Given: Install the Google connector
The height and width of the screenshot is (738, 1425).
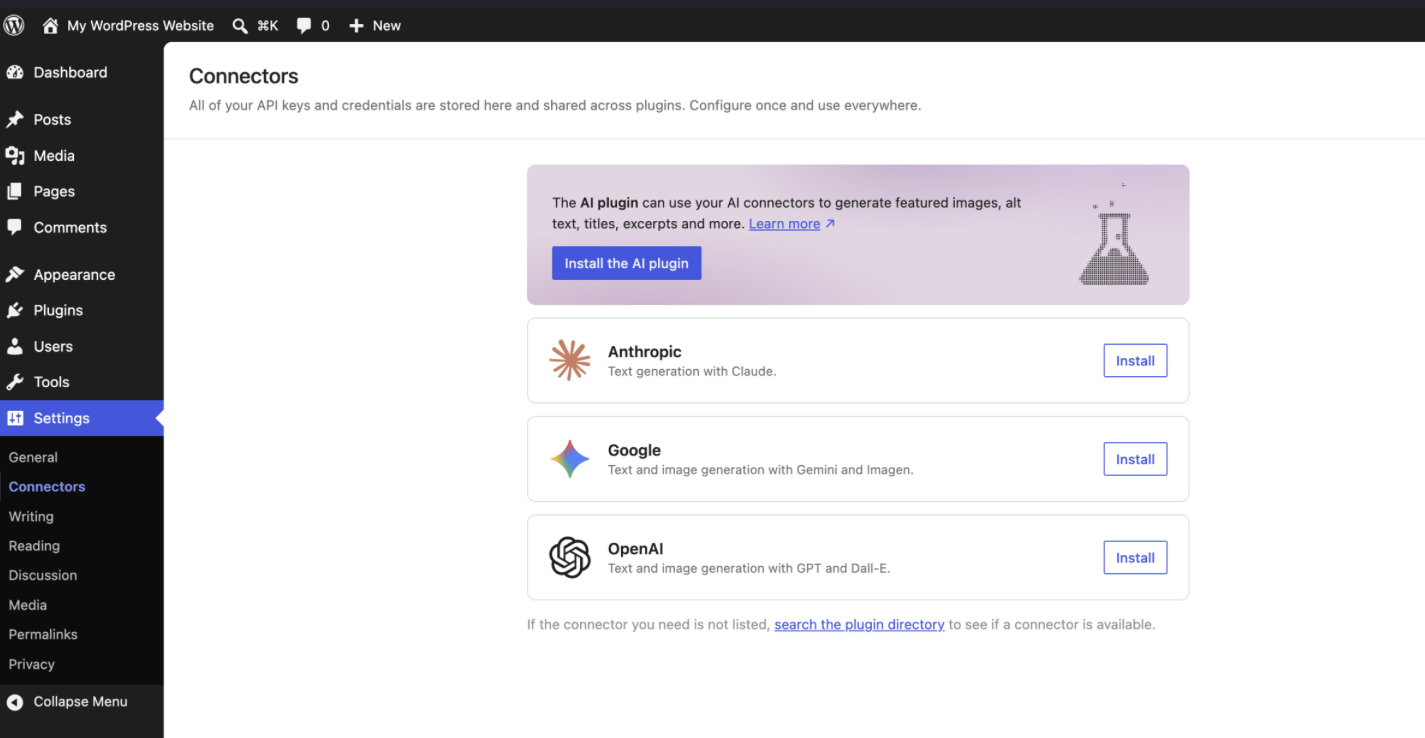Looking at the screenshot, I should [1135, 459].
